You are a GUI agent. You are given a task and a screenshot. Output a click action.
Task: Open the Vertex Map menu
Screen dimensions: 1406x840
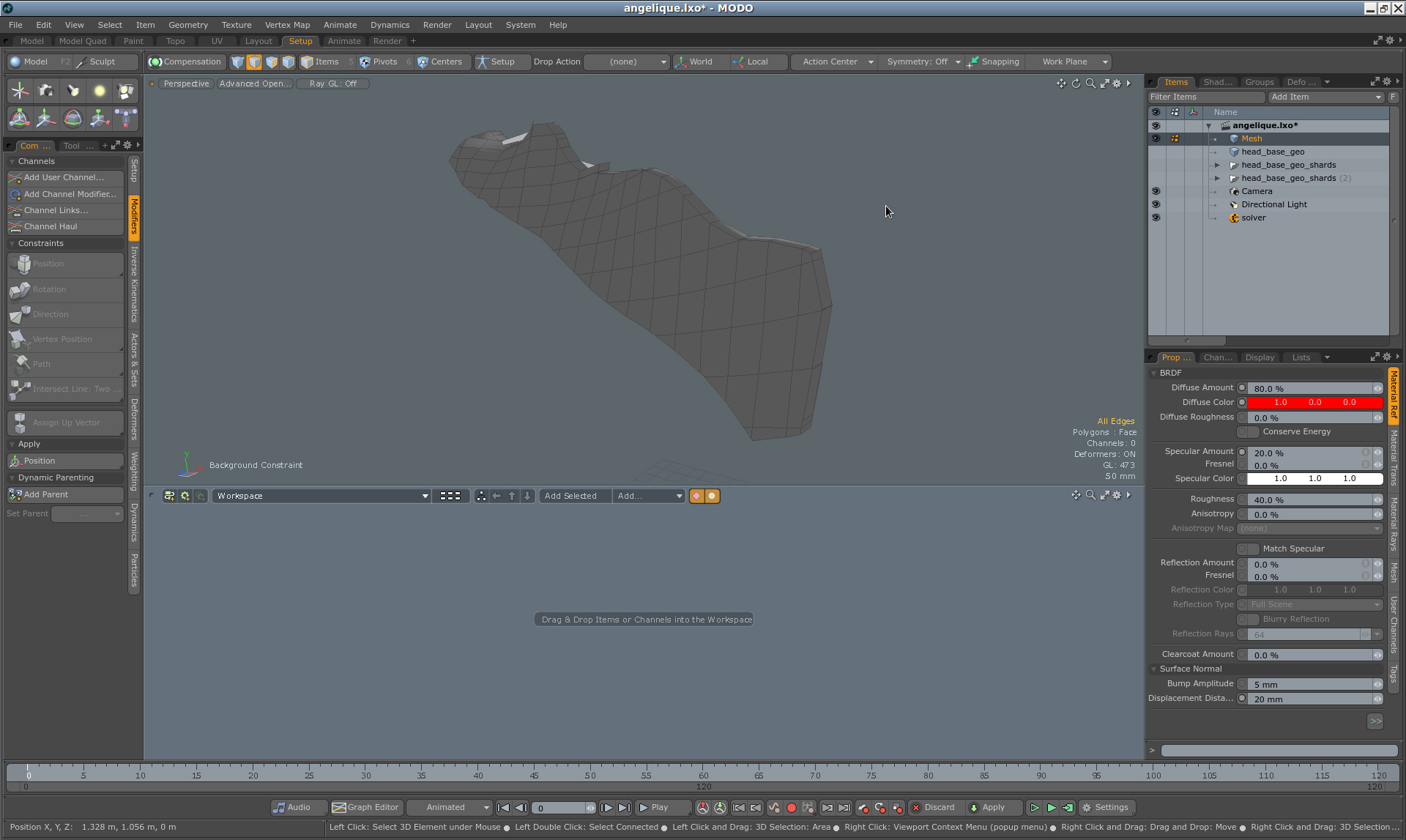pyautogui.click(x=287, y=25)
